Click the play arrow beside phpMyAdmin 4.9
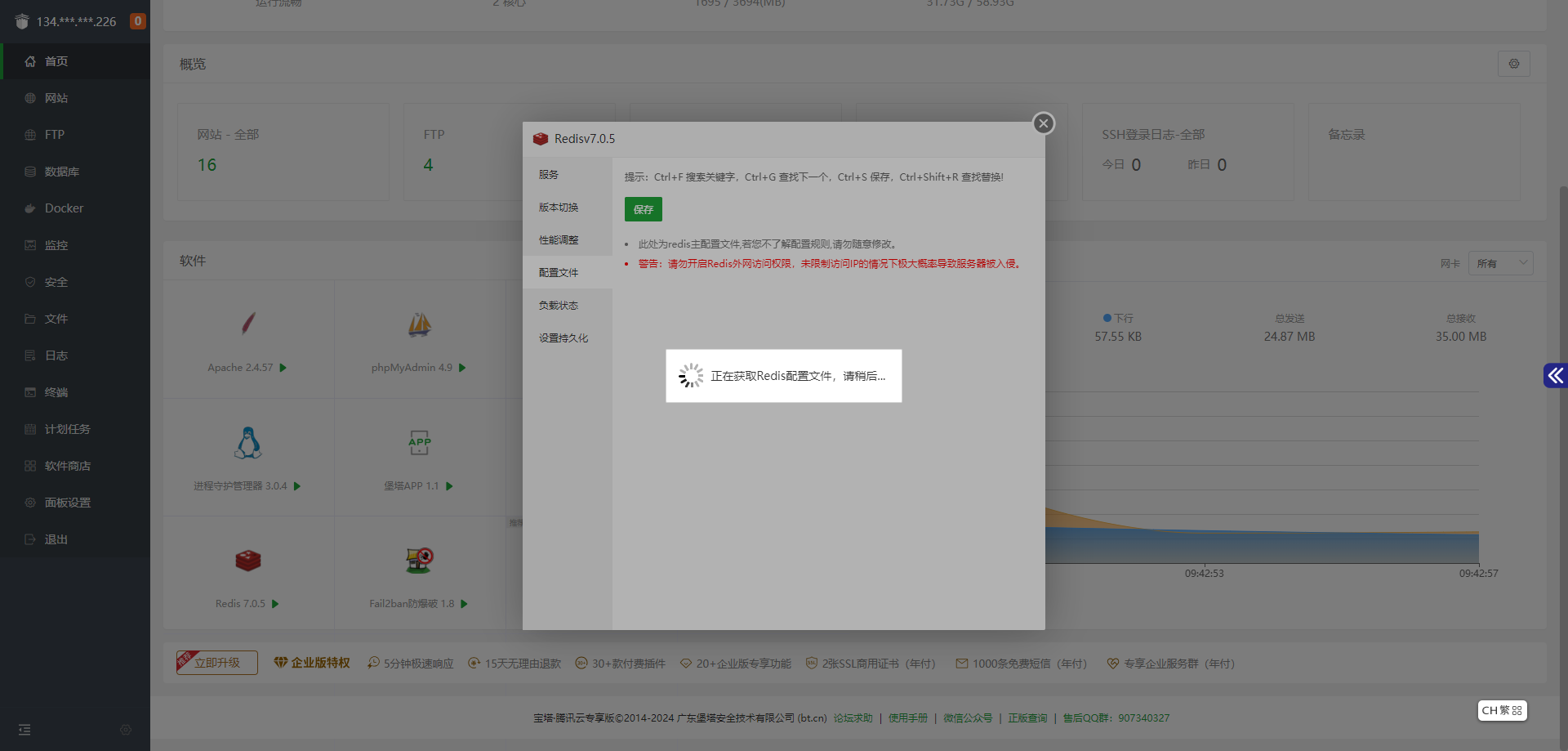1568x751 pixels. click(x=462, y=368)
